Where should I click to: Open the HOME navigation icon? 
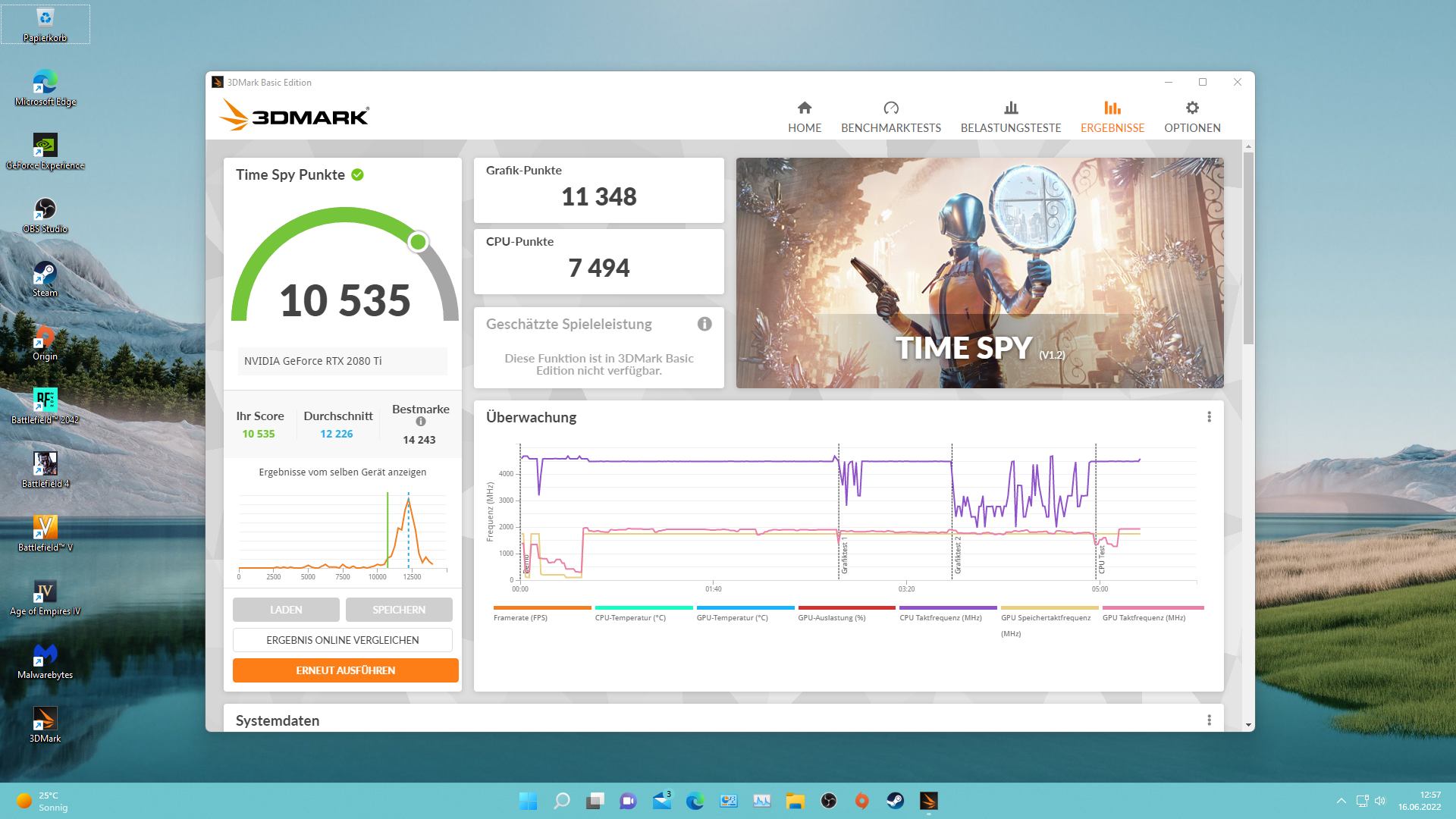(x=805, y=108)
